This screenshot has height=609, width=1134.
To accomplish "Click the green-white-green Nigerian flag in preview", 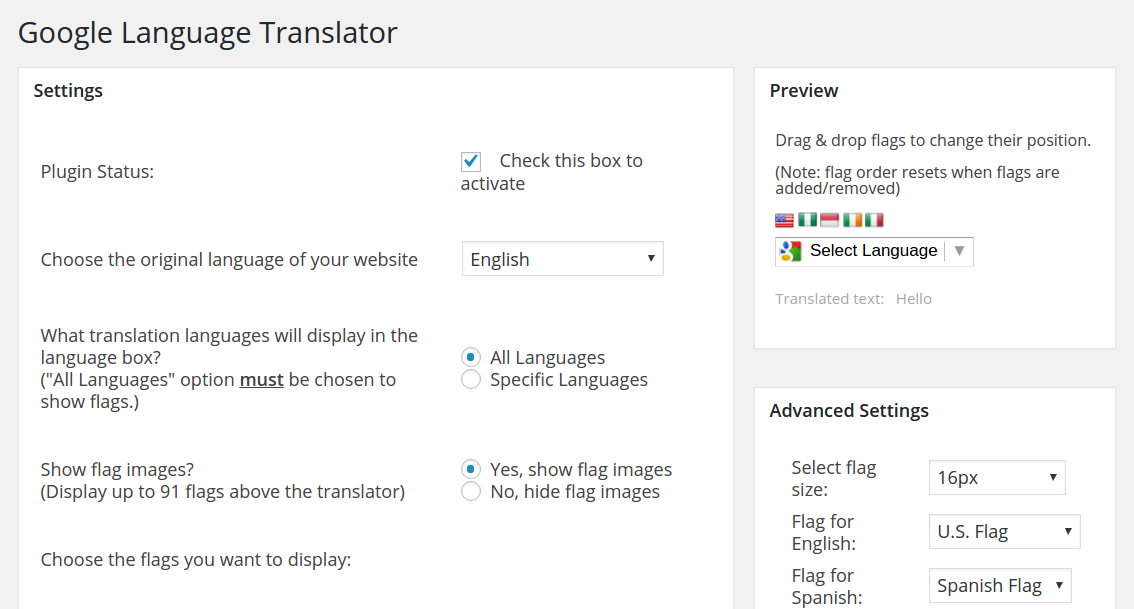I will (807, 219).
